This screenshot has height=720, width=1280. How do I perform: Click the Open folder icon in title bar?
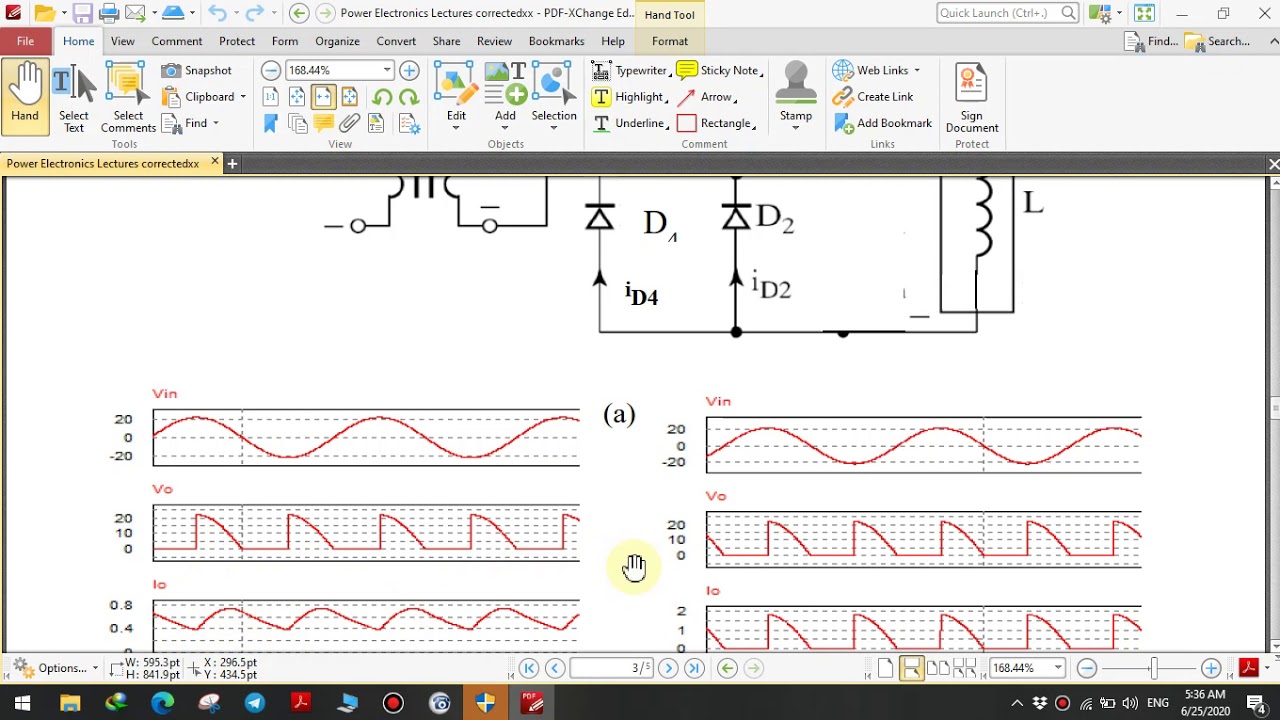coord(43,13)
